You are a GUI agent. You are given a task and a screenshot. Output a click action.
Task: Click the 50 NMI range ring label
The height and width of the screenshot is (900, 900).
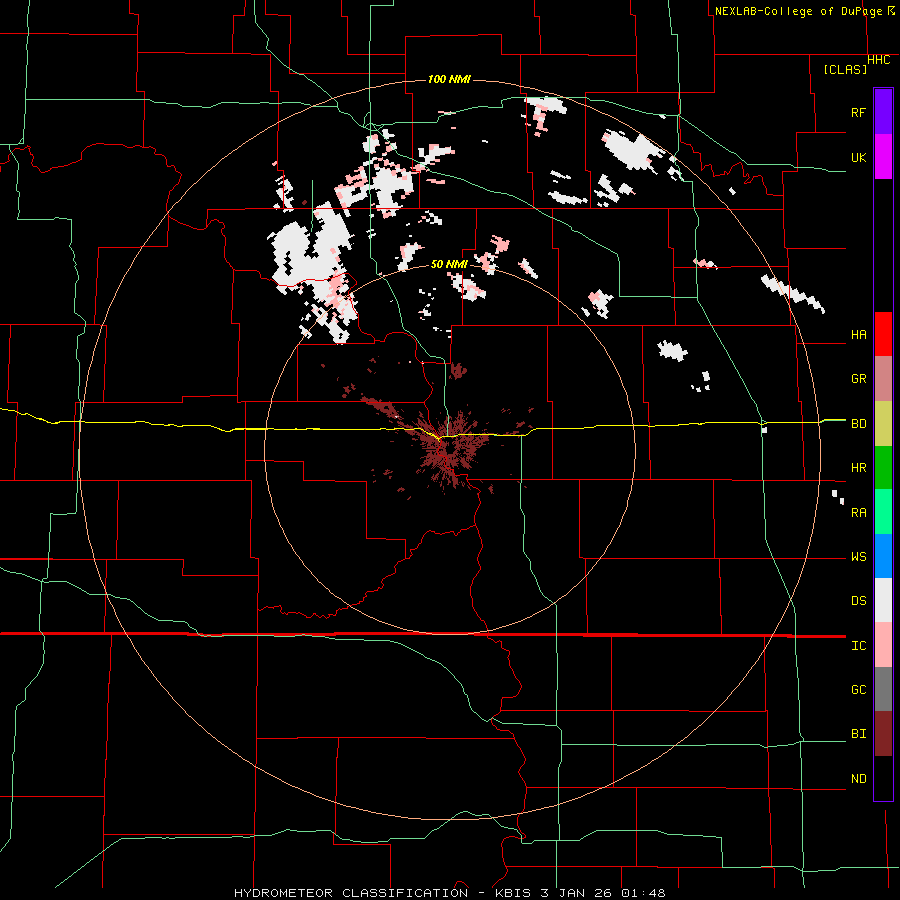449,264
